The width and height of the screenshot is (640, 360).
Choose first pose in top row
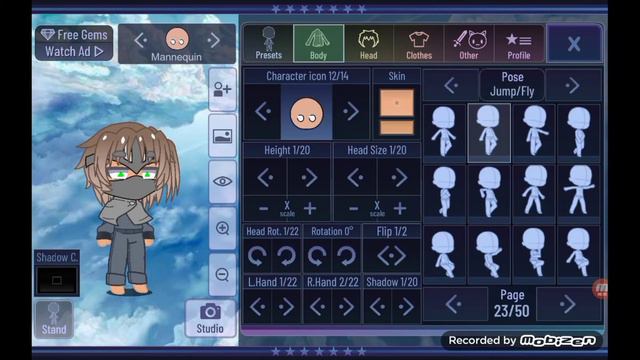coord(444,132)
